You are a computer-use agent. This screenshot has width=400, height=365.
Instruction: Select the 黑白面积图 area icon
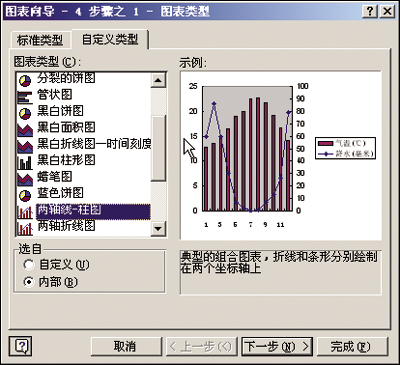click(25, 129)
